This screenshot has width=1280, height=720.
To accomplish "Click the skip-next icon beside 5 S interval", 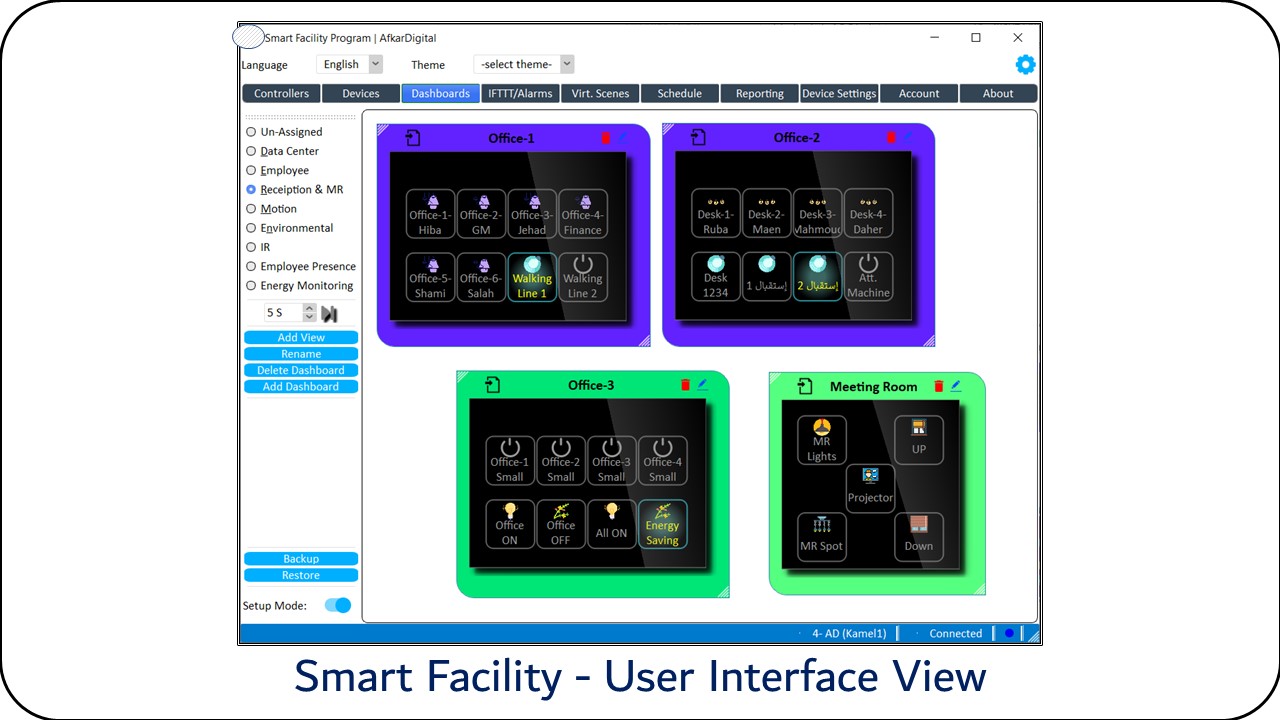I will pos(329,313).
